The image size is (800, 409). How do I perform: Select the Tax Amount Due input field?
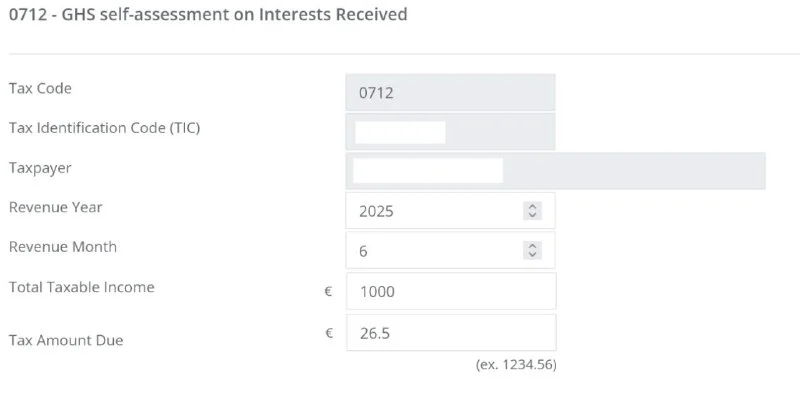coord(450,333)
